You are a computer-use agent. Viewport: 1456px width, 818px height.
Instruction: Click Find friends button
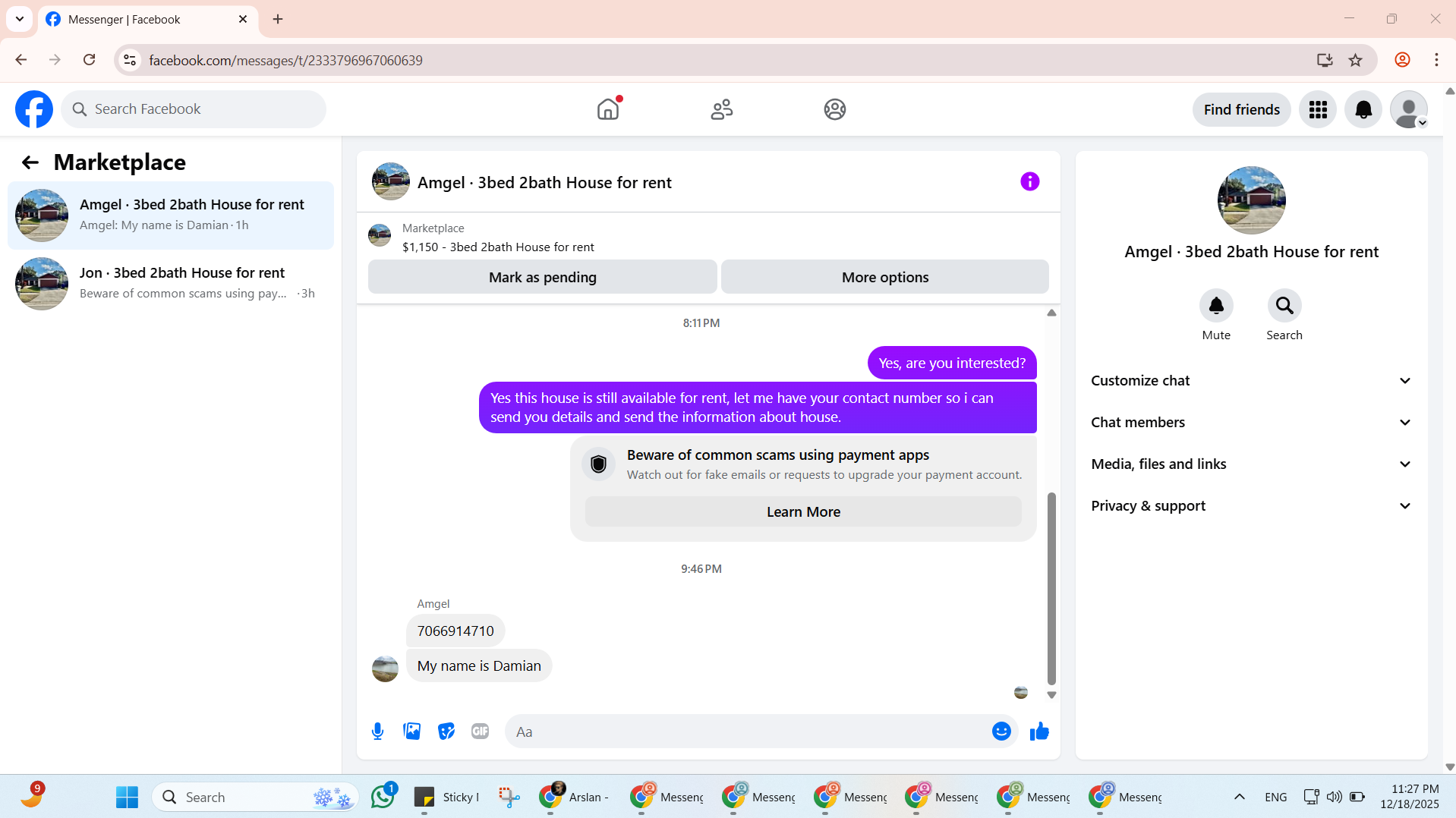click(x=1241, y=110)
